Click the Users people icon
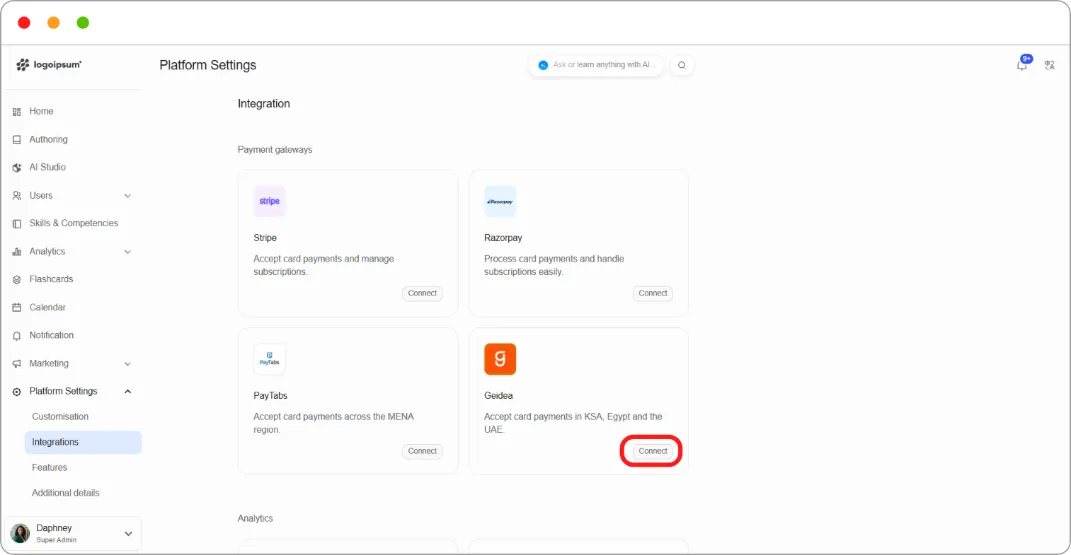1071x555 pixels. (x=17, y=195)
